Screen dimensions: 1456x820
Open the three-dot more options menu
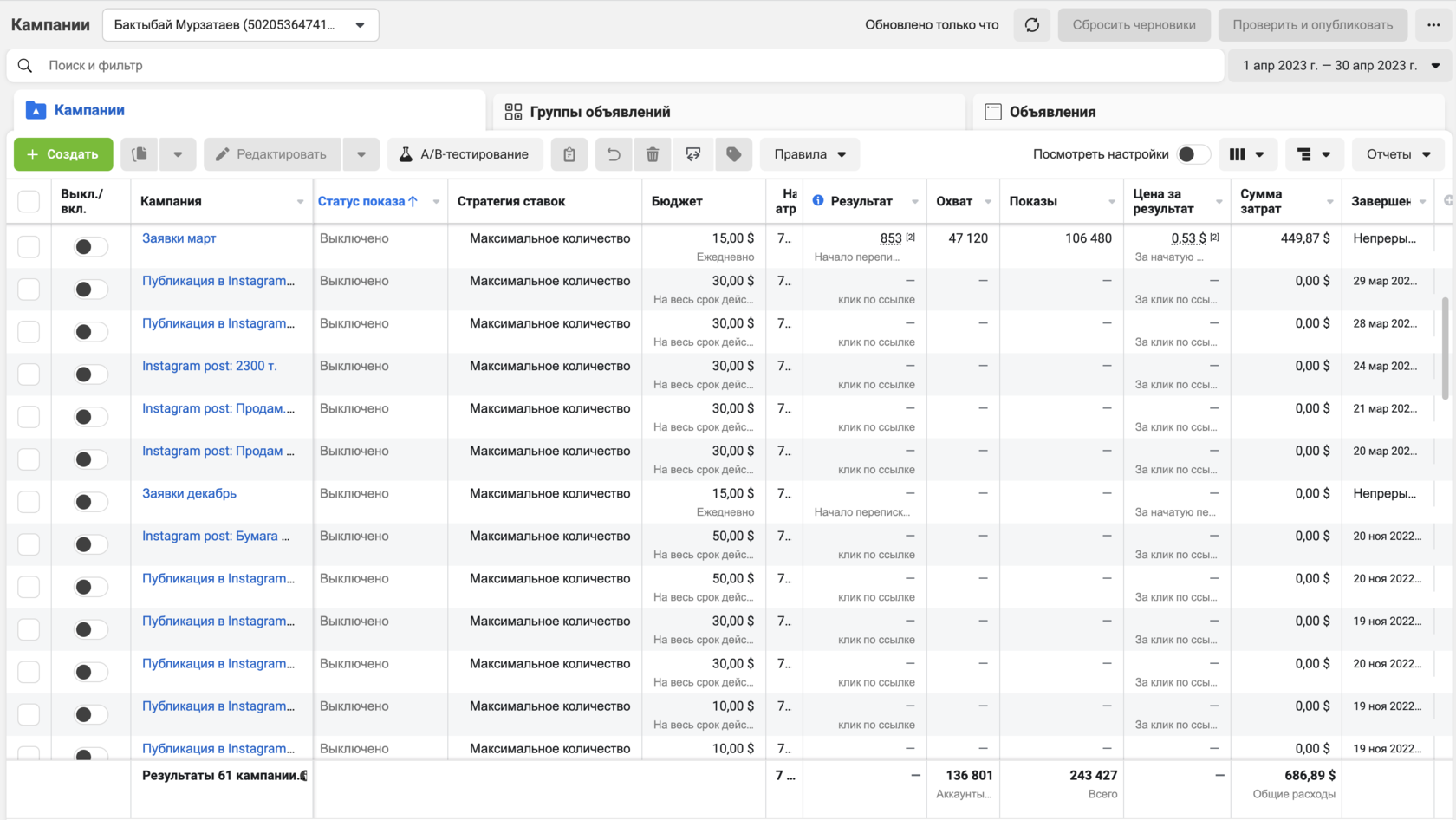(1433, 25)
